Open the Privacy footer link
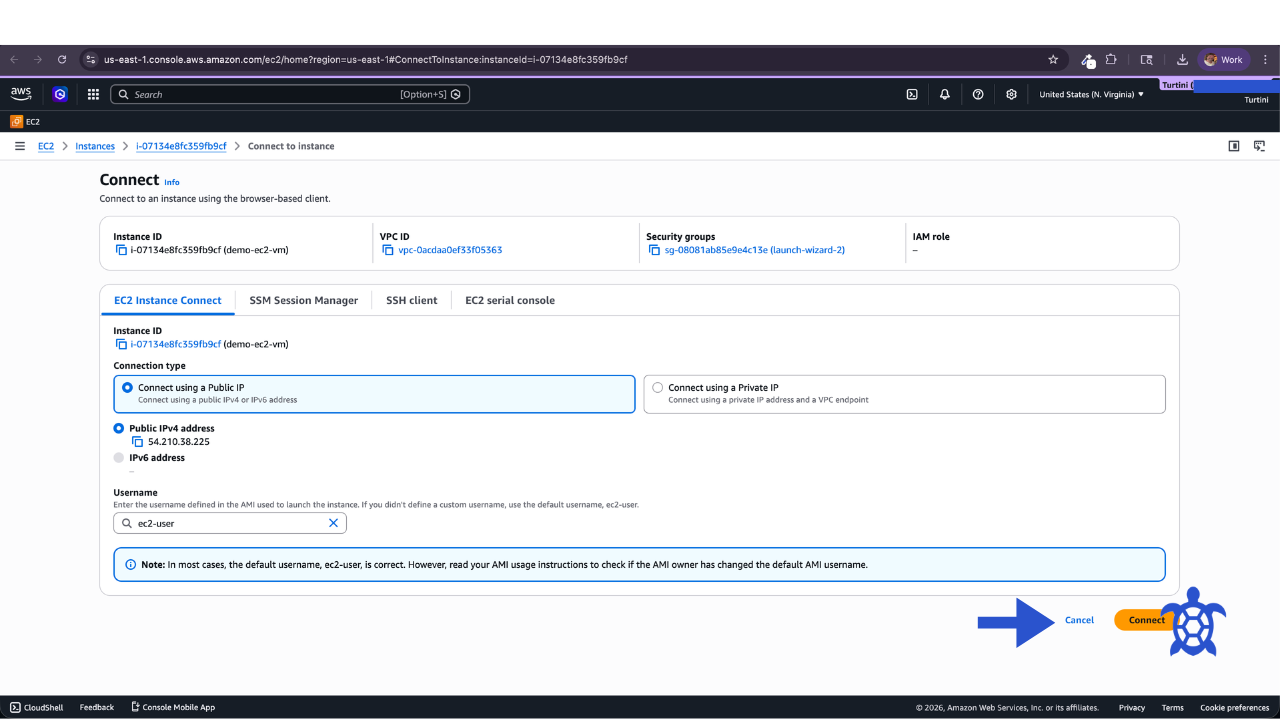This screenshot has width=1280, height=720. (x=1132, y=707)
